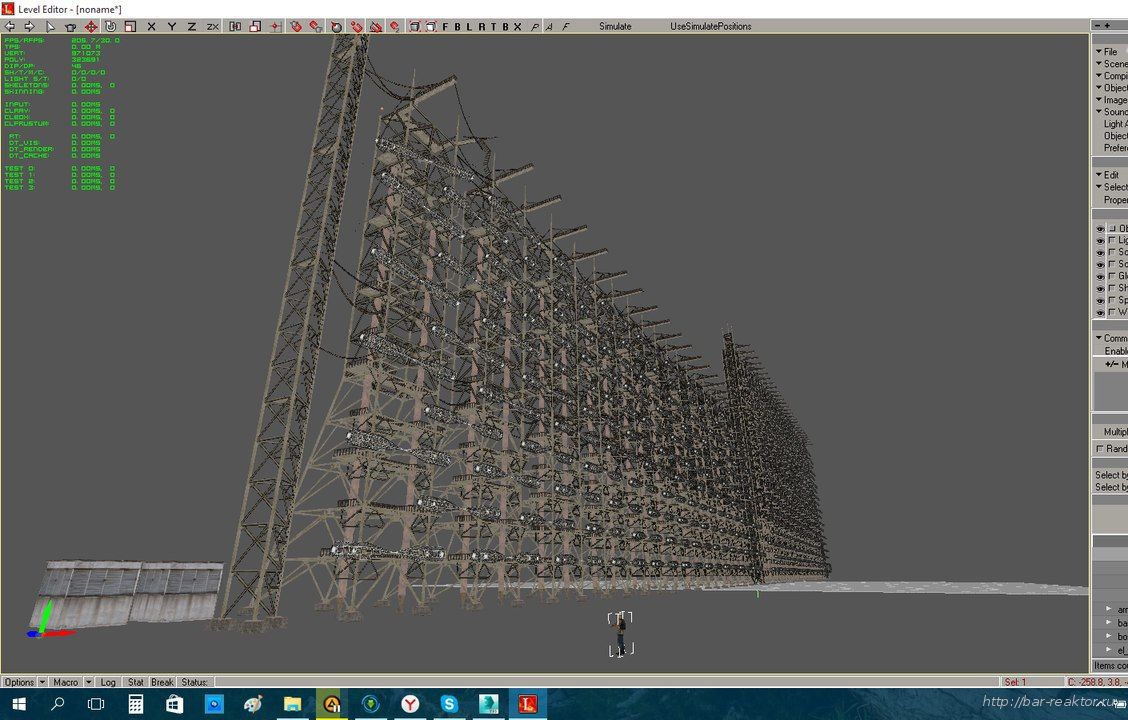
Task: Click UseSimulatePositions in the top bar
Action: pos(710,26)
